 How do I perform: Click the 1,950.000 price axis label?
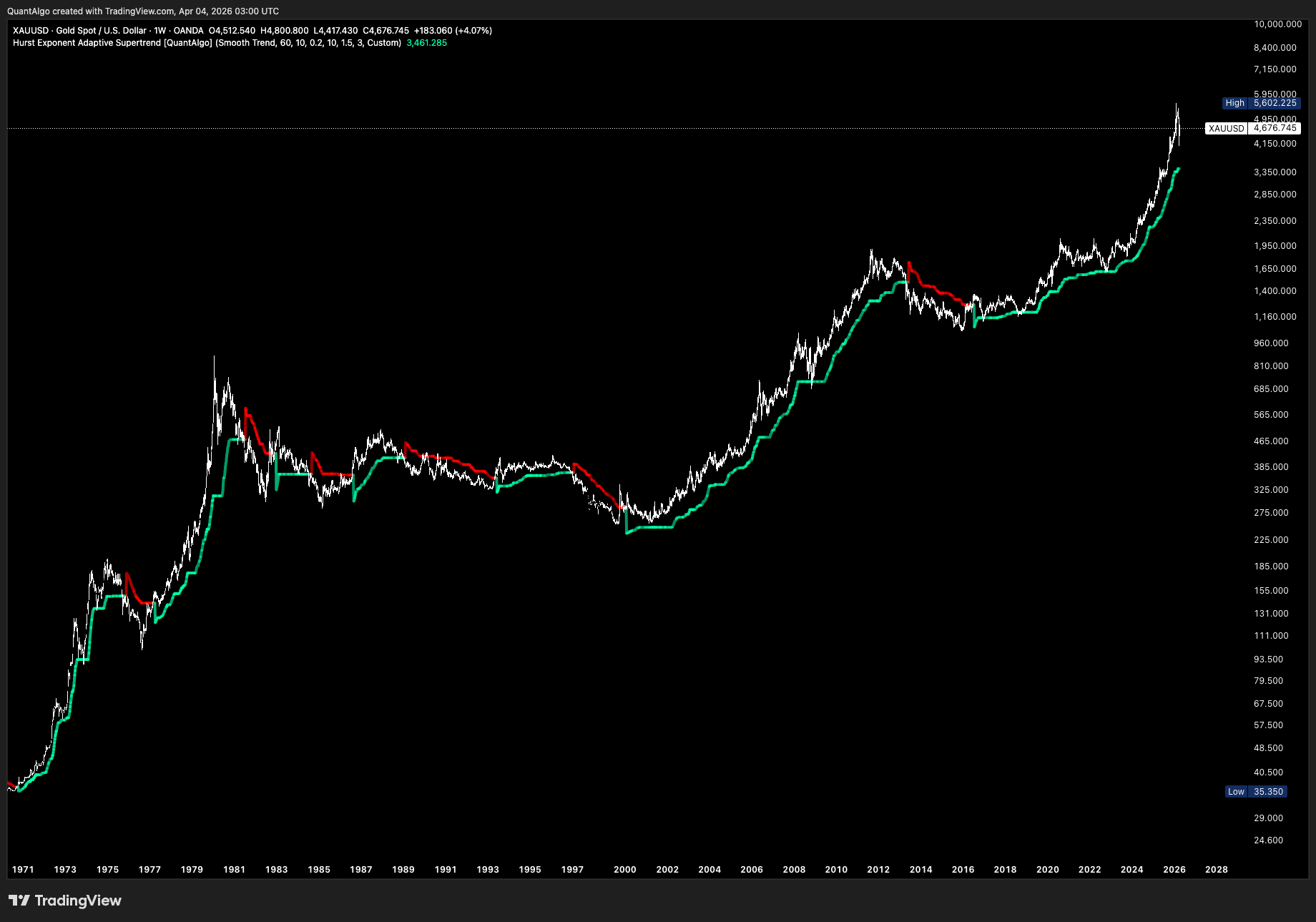click(1275, 246)
